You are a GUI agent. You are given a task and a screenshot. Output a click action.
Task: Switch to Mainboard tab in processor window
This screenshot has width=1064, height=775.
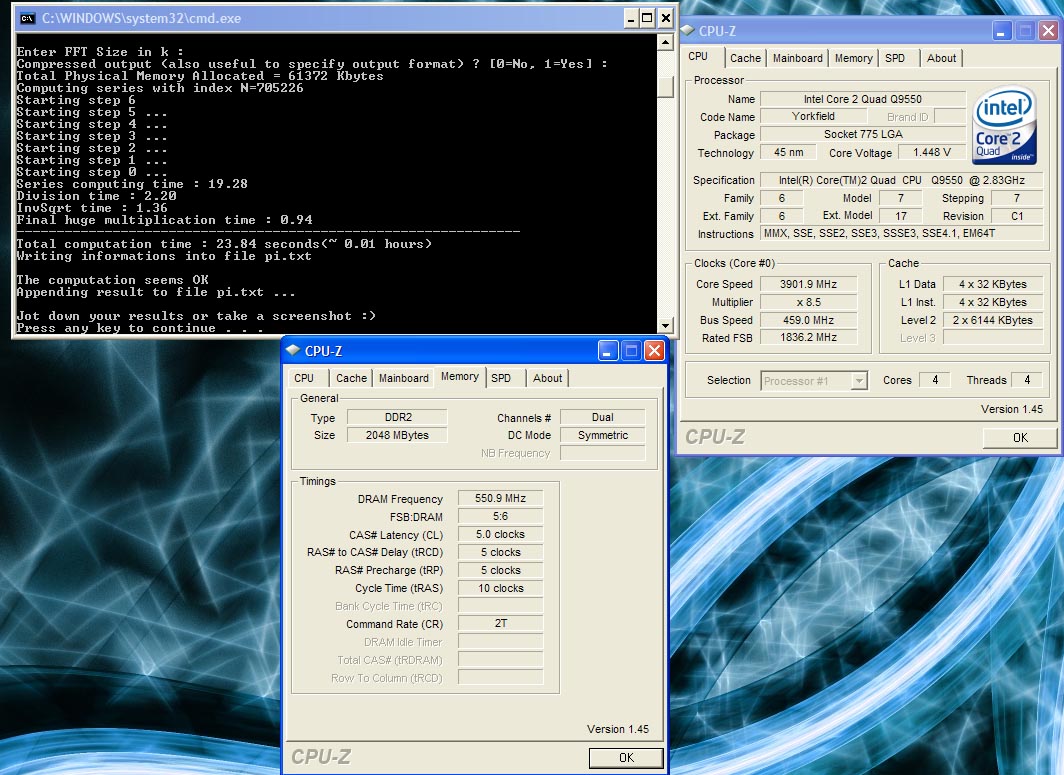point(797,58)
